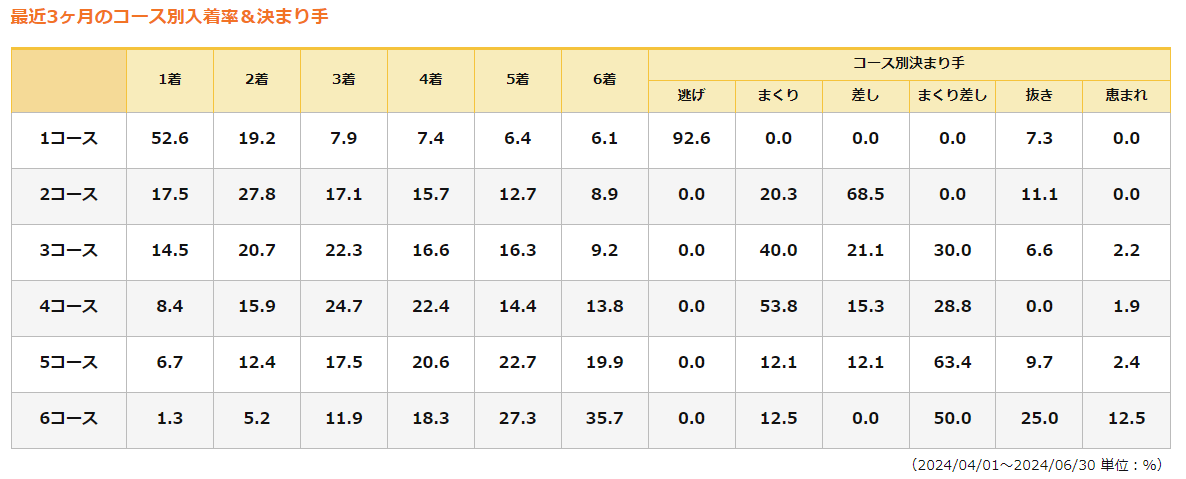Click the まくり差し column header

952,96
